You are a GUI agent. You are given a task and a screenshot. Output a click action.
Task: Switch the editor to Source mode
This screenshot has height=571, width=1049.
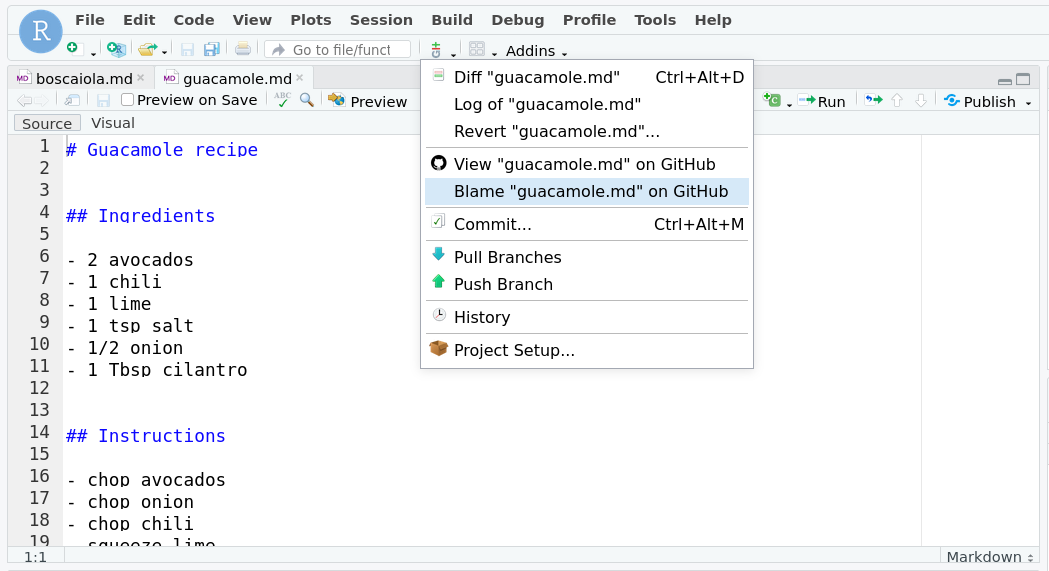[x=47, y=123]
